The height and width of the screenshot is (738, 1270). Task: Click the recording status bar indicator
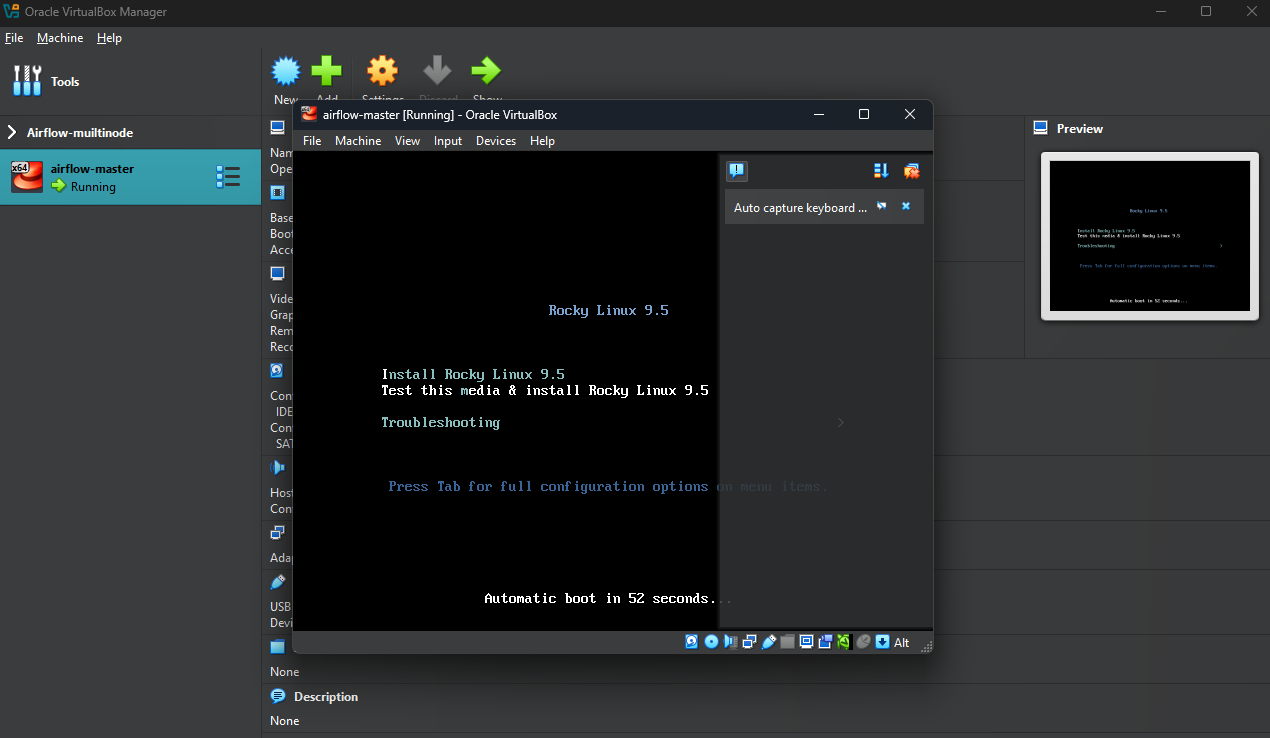coord(826,642)
